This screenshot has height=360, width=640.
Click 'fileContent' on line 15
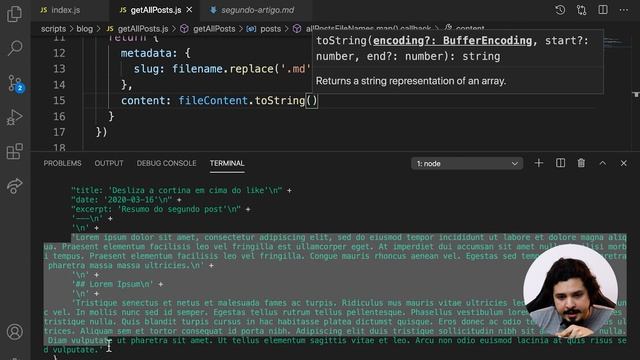pos(213,100)
